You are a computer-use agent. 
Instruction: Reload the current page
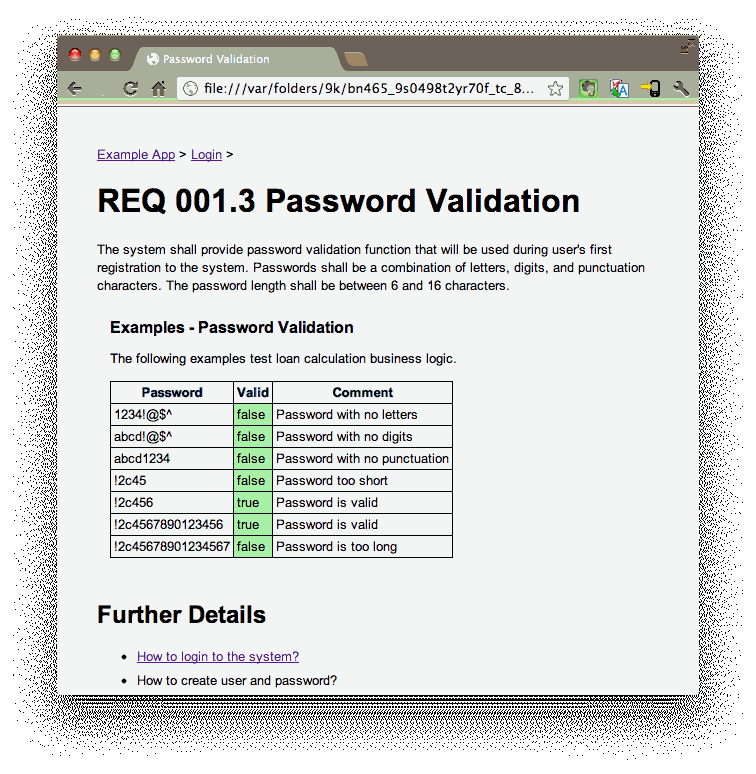pyautogui.click(x=130, y=89)
